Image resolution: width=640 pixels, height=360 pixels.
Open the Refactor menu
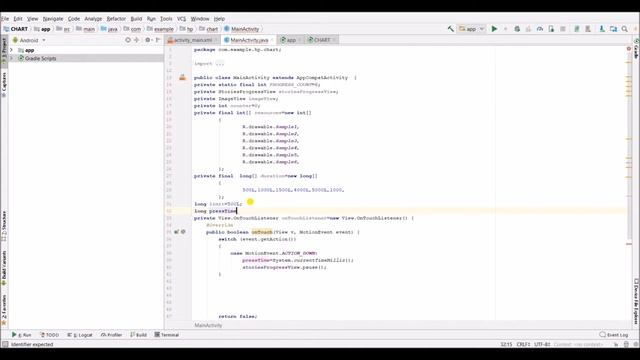[x=116, y=19]
